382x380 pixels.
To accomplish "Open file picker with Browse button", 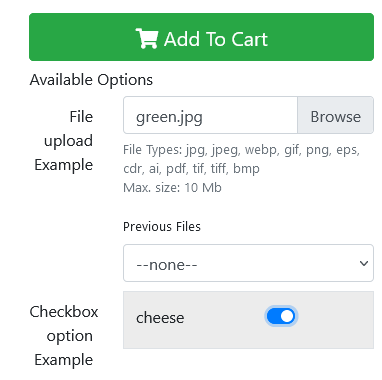I will (335, 115).
